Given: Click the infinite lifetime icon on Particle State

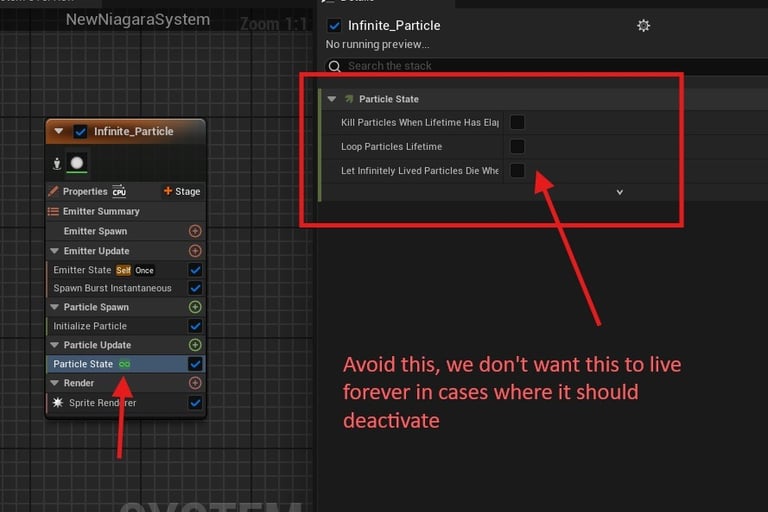Looking at the screenshot, I should tap(124, 364).
